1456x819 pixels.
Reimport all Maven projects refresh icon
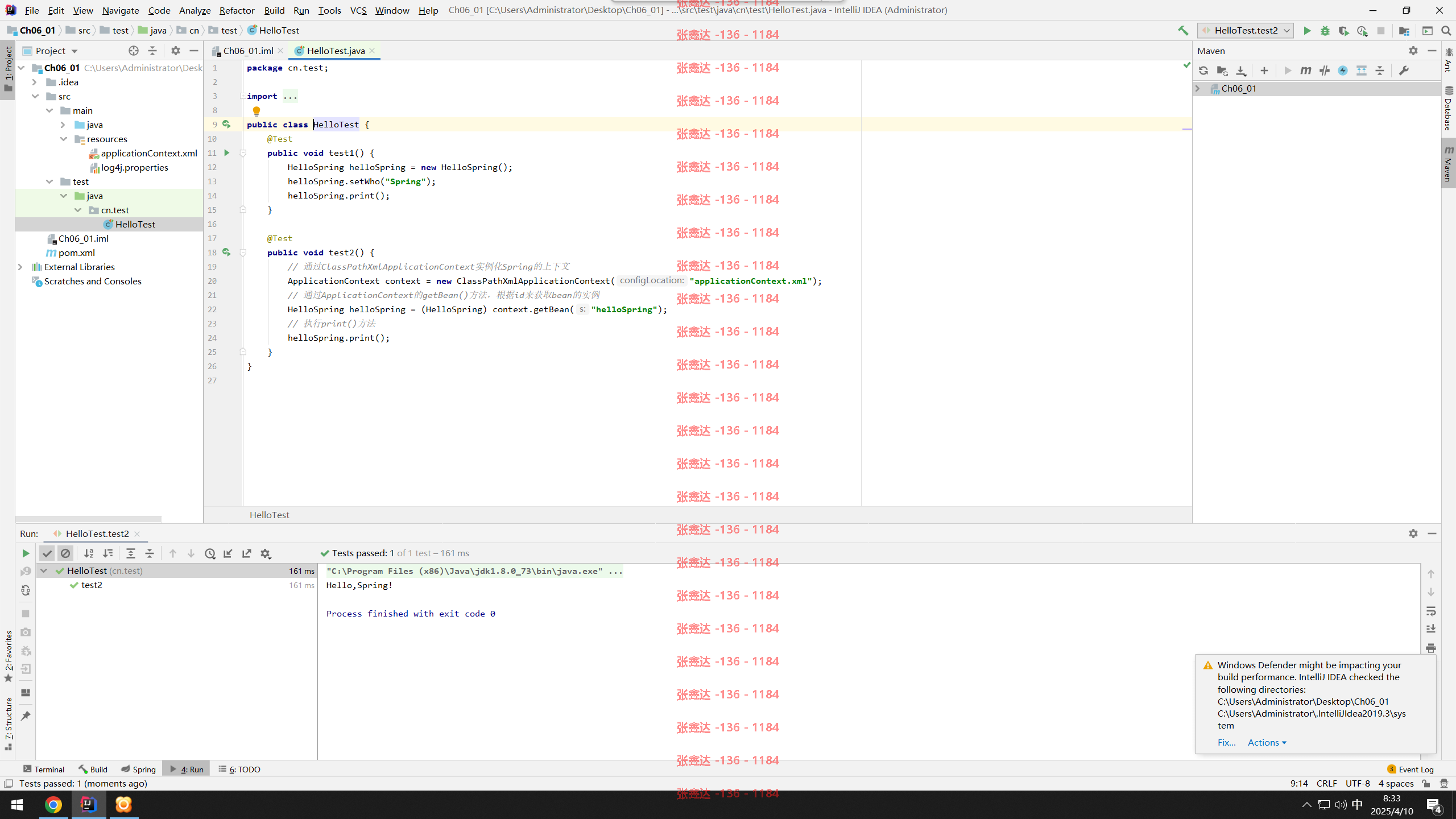coord(1203,71)
